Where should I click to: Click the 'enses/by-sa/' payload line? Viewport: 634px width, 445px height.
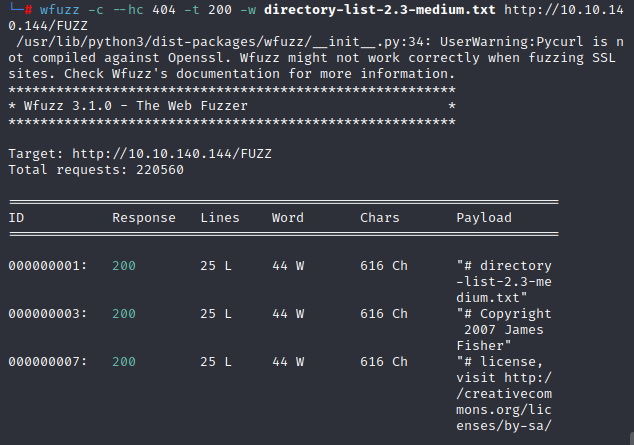point(504,426)
